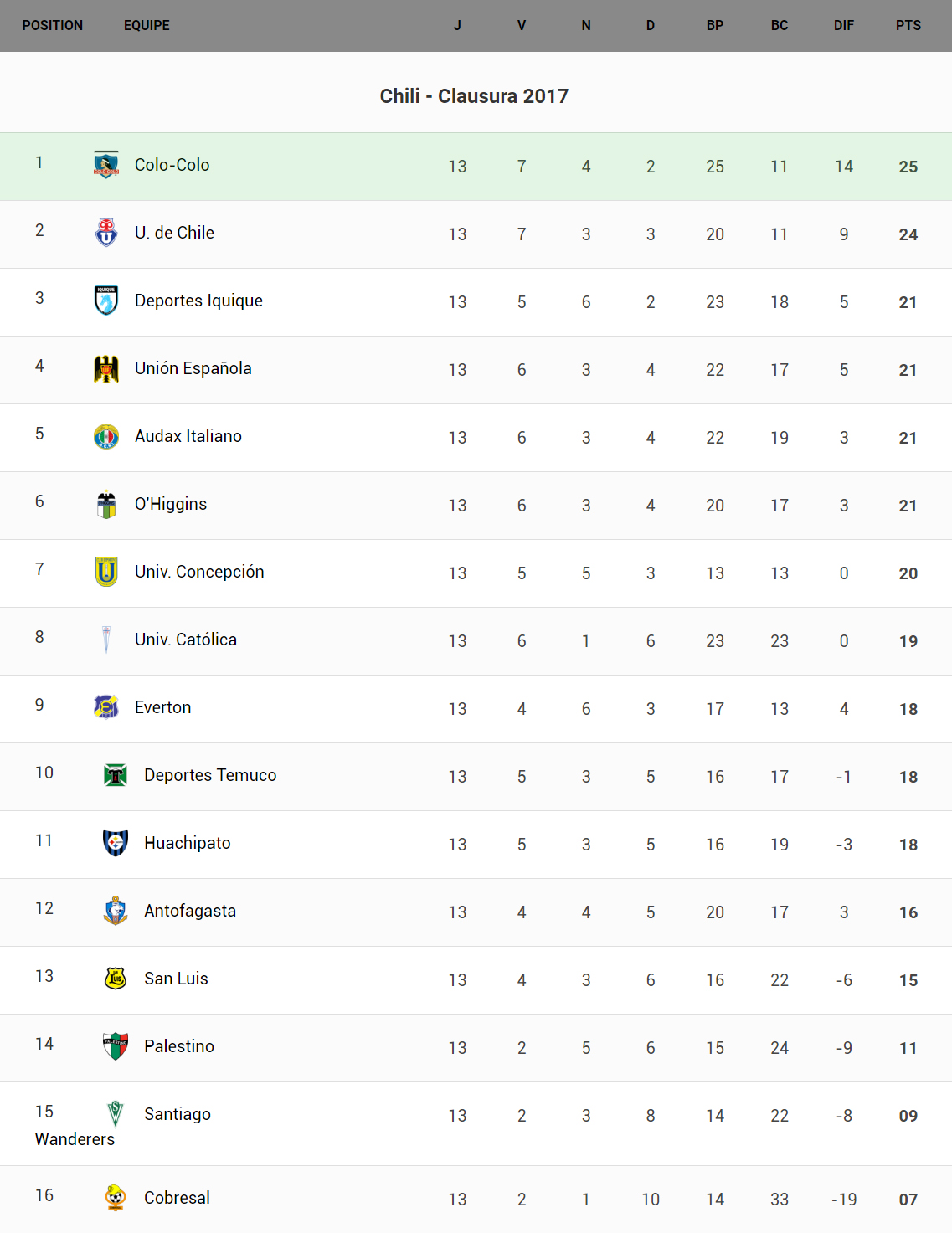Click the Cobresal club crest icon
The height and width of the screenshot is (1233, 952).
116,1198
